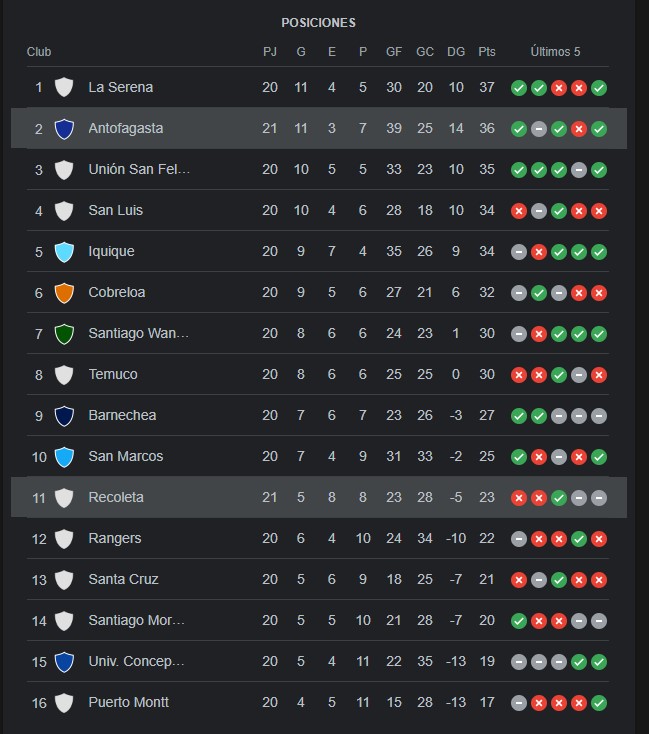The image size is (649, 734).
Task: Click La Serena's white shield crest
Action: [64, 88]
